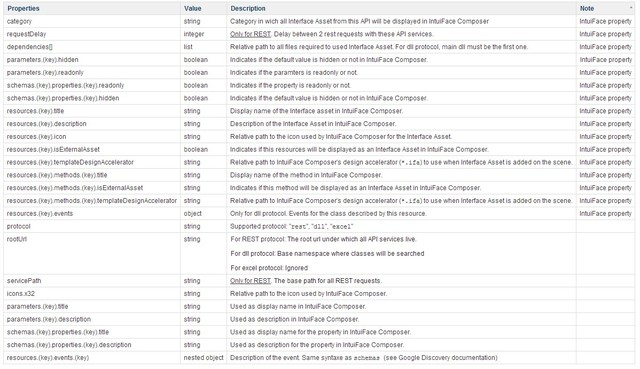
Task: Select the resources.(key).icon property cell
Action: tap(92, 137)
